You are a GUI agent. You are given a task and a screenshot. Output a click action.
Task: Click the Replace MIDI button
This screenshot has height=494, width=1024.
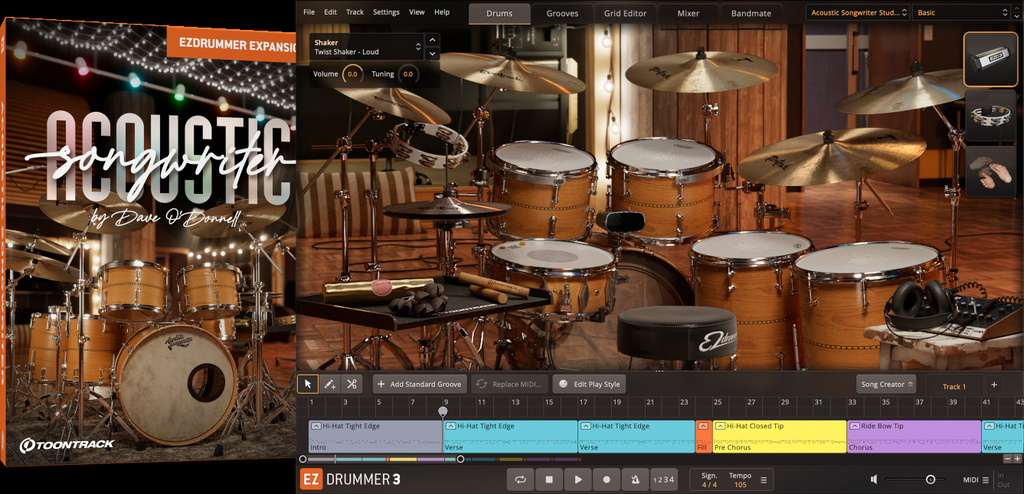[x=510, y=384]
